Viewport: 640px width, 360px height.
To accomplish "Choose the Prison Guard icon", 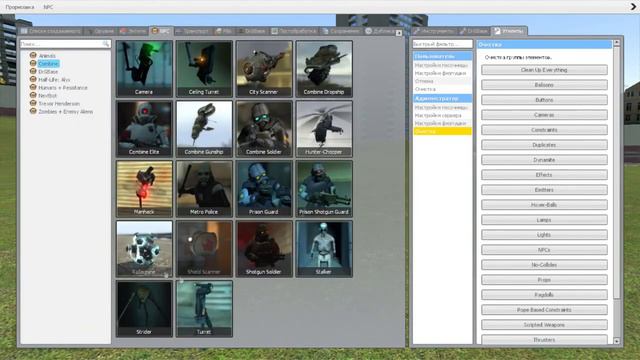I will [x=264, y=189].
